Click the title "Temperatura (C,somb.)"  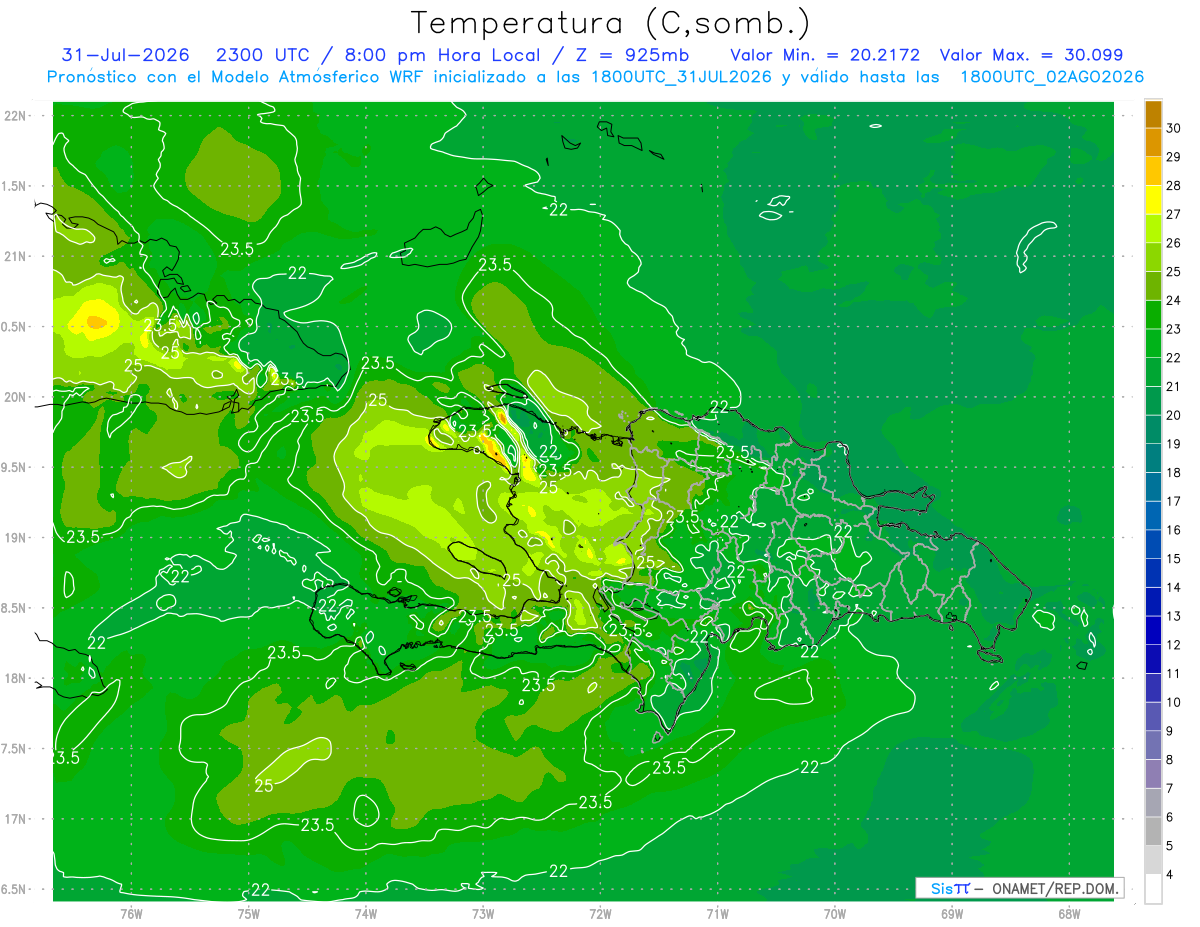(611, 23)
